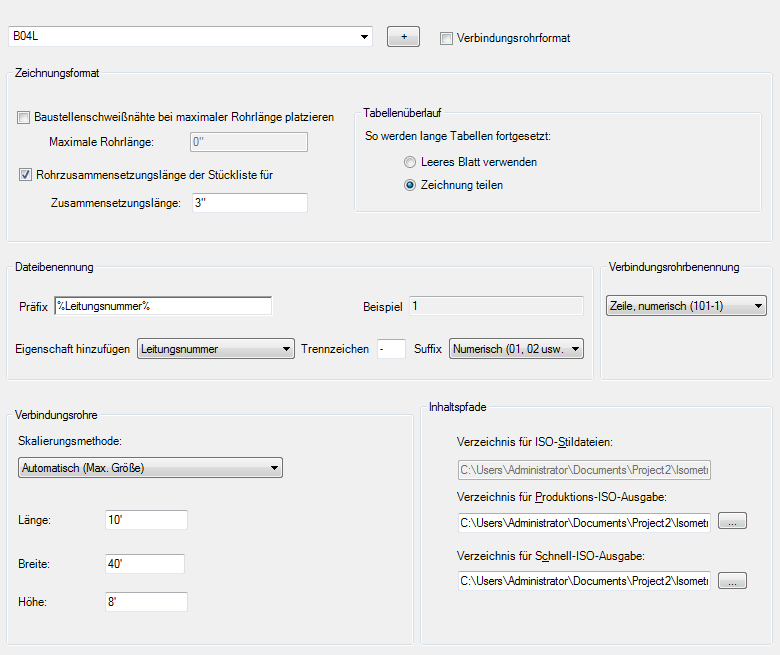Choose the Zeichnung teilen radio button
Image resolution: width=780 pixels, height=655 pixels.
[x=410, y=184]
